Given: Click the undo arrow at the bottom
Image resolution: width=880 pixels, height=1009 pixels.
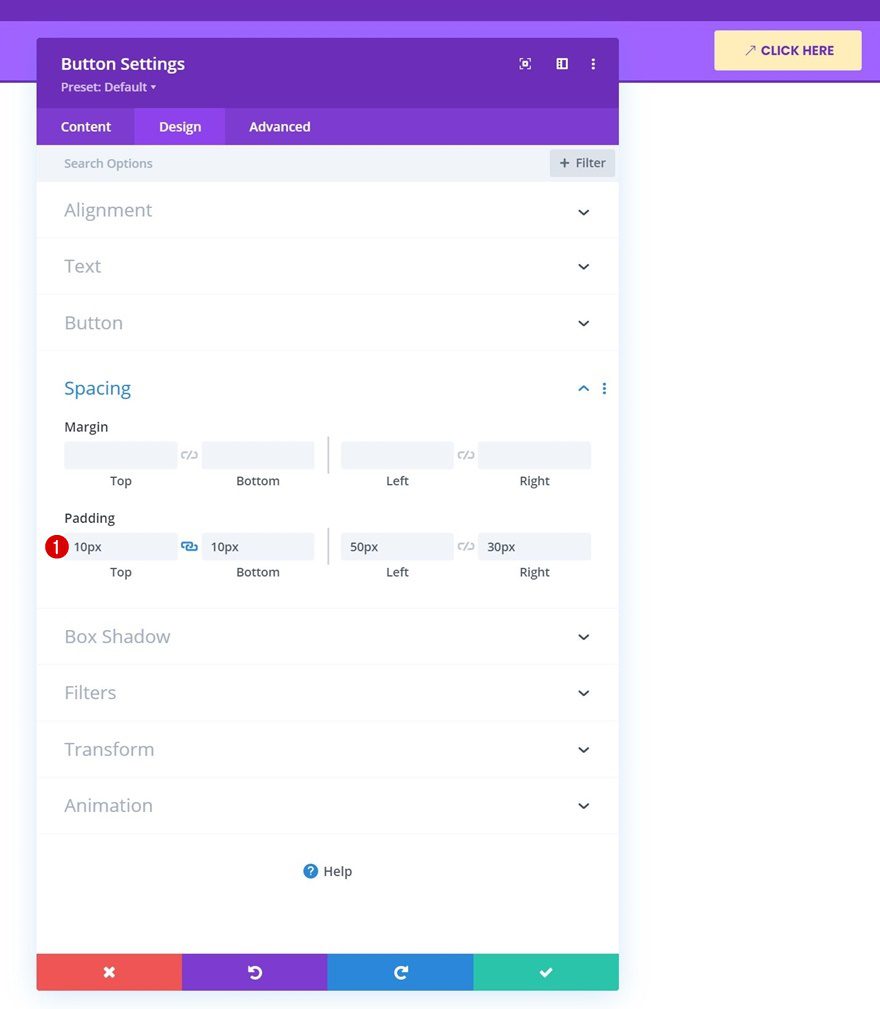Looking at the screenshot, I should (254, 971).
